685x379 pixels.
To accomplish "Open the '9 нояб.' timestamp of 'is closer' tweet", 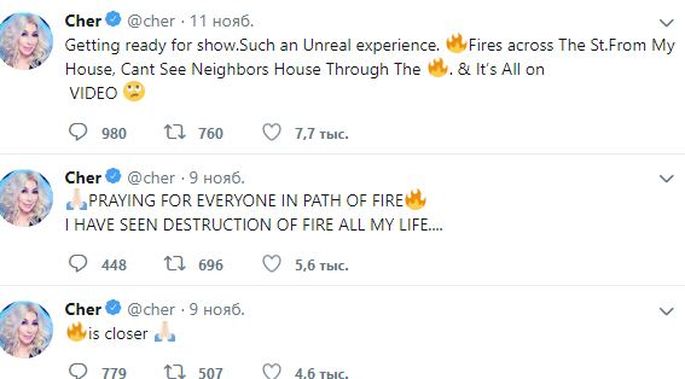I will pos(217,310).
